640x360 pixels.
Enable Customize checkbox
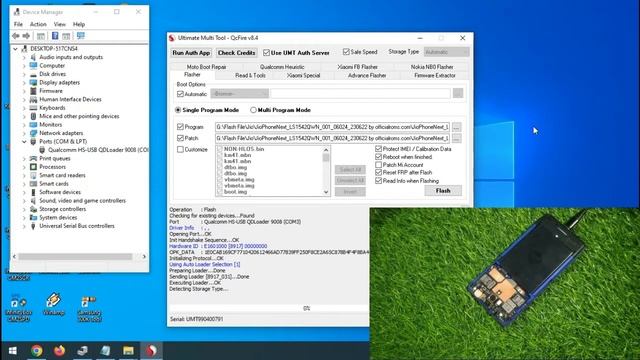click(180, 150)
